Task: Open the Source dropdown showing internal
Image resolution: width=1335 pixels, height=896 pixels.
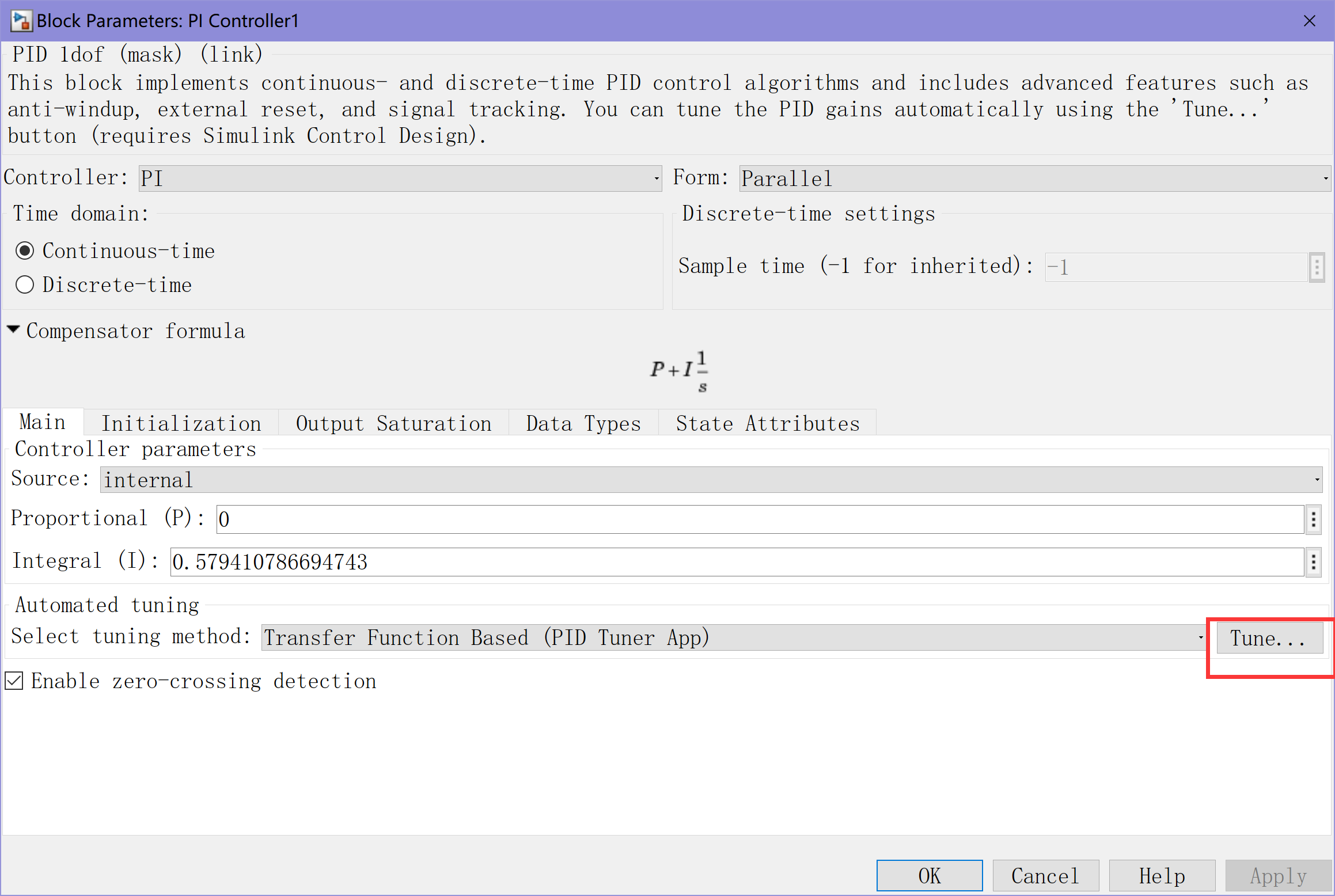Action: point(711,480)
